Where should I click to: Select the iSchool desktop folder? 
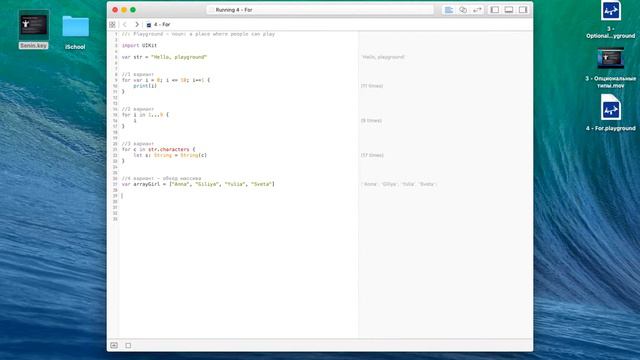pos(75,33)
